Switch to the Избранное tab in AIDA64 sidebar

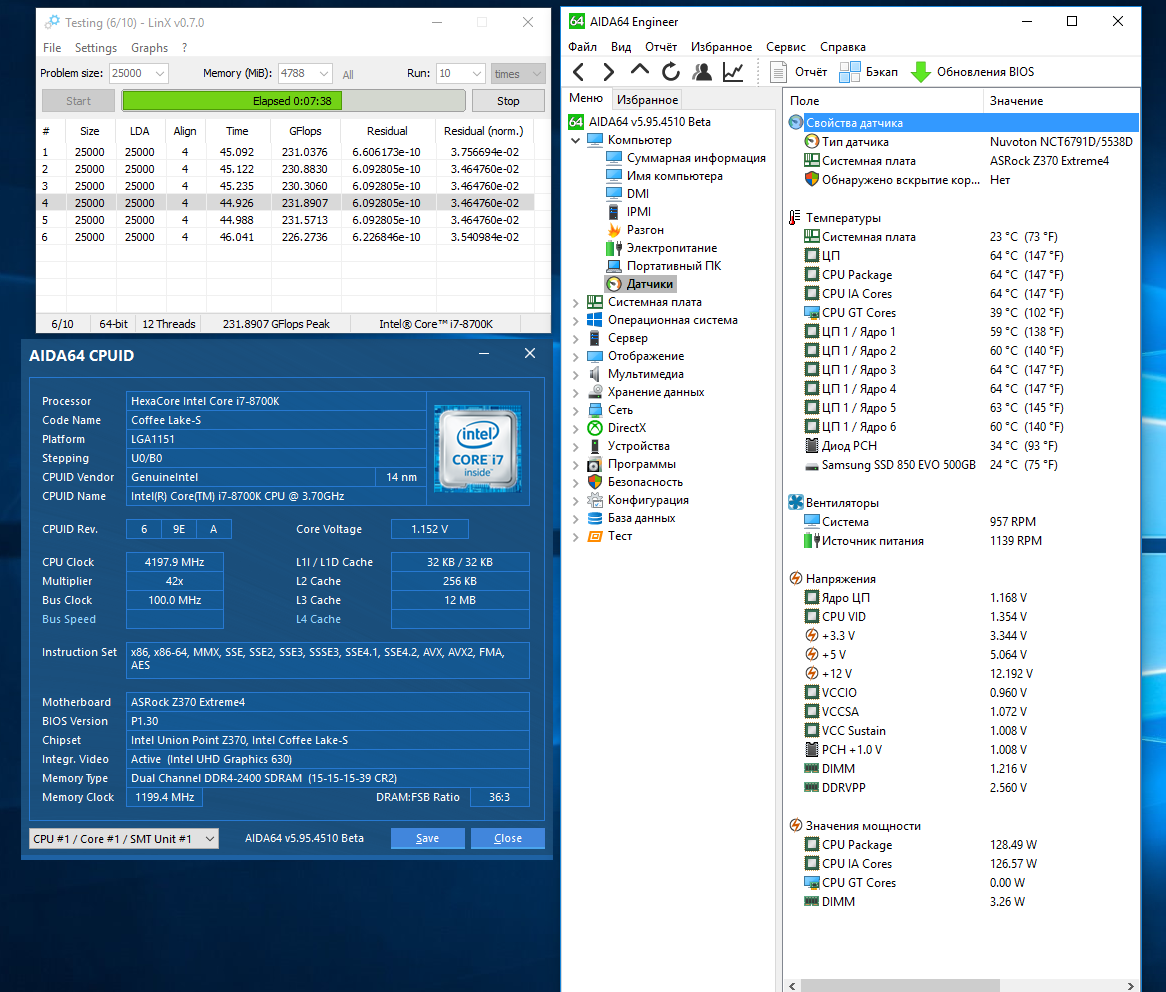648,100
